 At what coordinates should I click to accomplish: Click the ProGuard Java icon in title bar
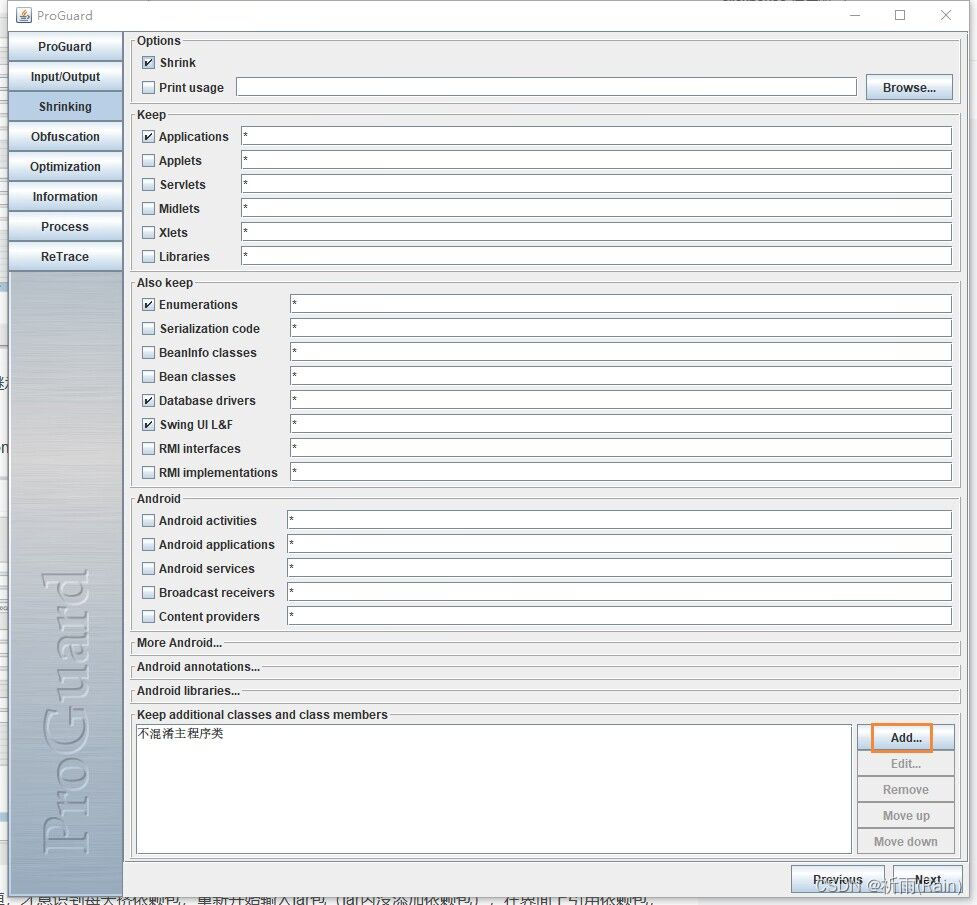tap(24, 15)
